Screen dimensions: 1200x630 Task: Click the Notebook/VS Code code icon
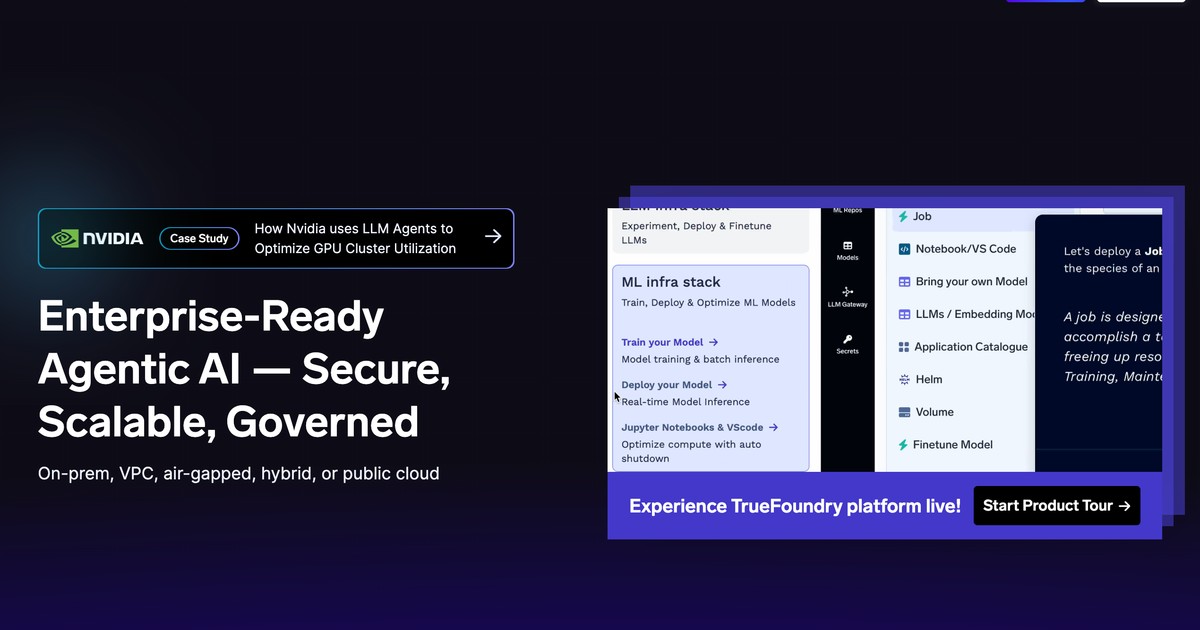click(904, 249)
